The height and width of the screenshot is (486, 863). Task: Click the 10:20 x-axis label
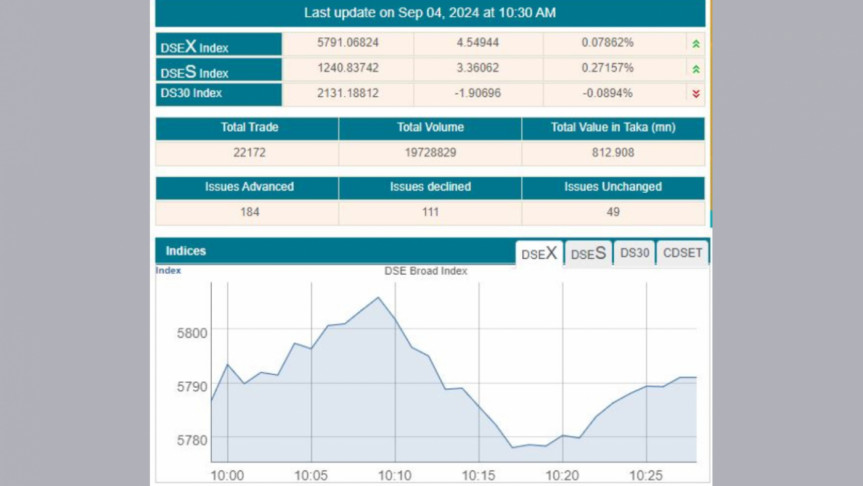coord(562,475)
